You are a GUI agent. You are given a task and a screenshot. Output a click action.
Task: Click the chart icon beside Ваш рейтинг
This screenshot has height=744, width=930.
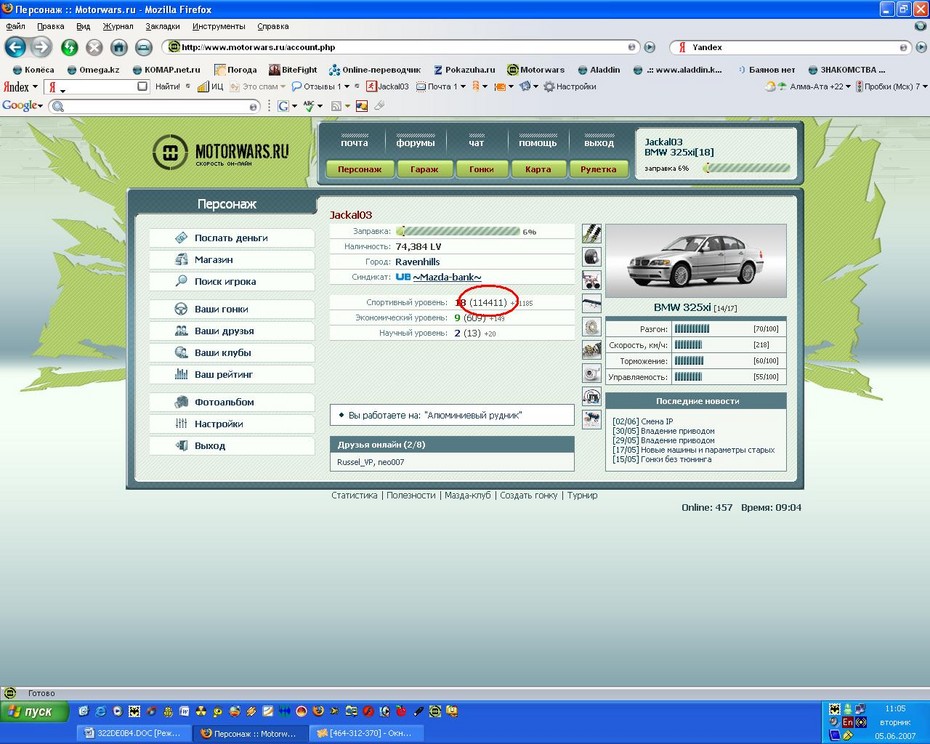click(x=181, y=374)
